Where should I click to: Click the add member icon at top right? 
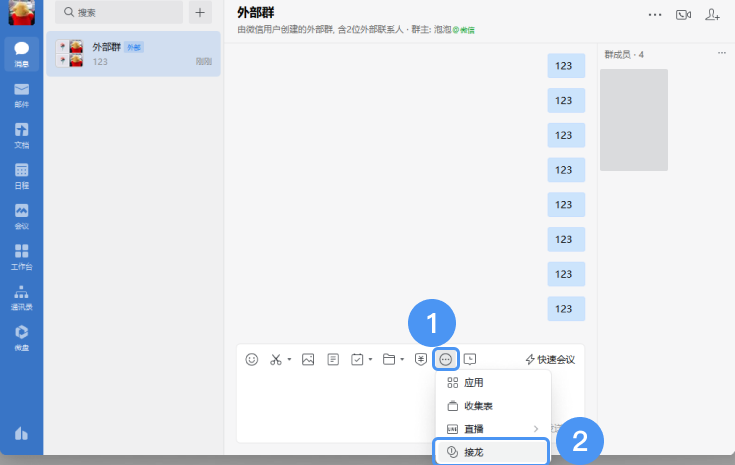[x=712, y=14]
